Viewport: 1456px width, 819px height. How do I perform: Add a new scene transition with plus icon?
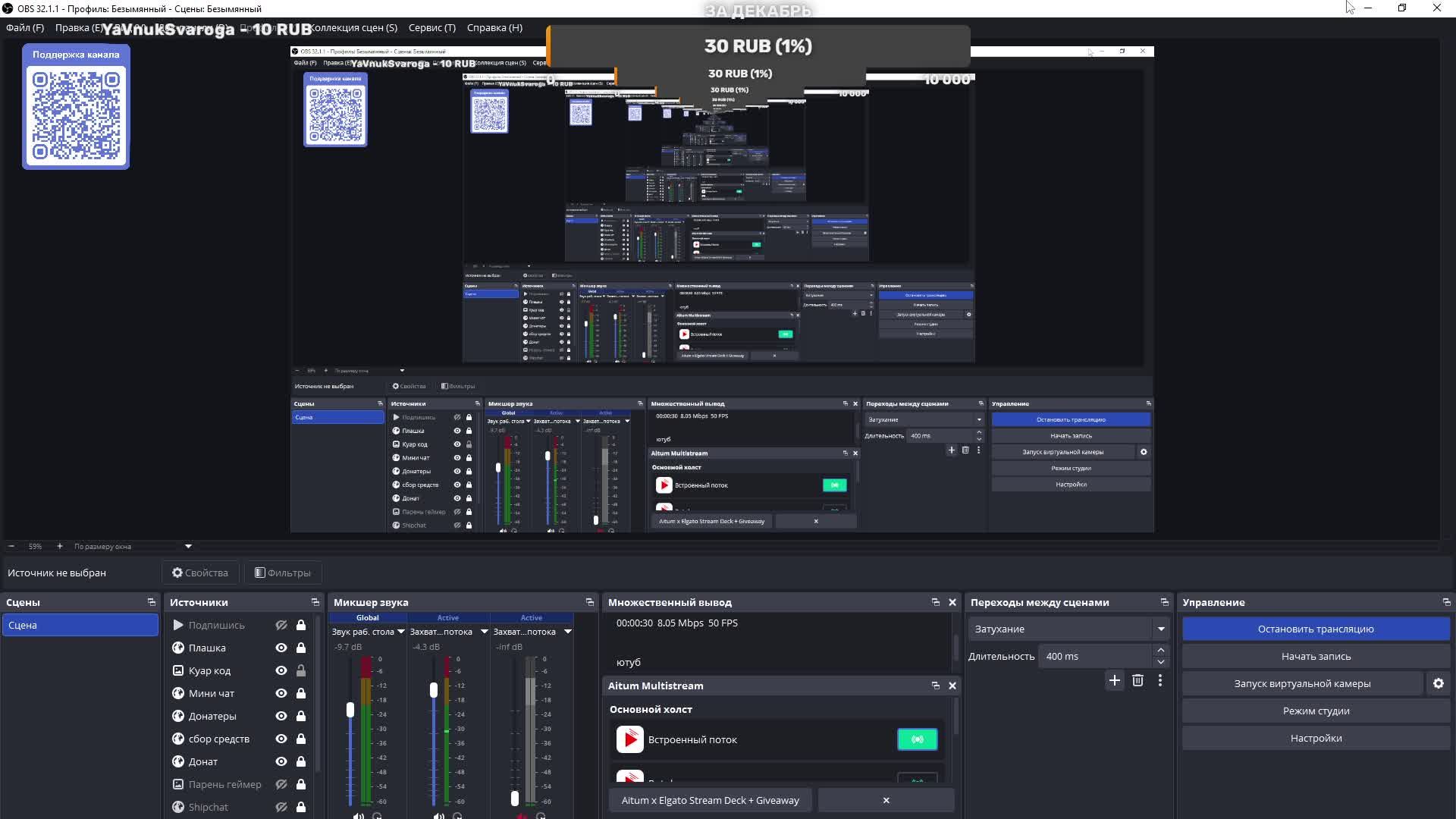coord(1114,680)
